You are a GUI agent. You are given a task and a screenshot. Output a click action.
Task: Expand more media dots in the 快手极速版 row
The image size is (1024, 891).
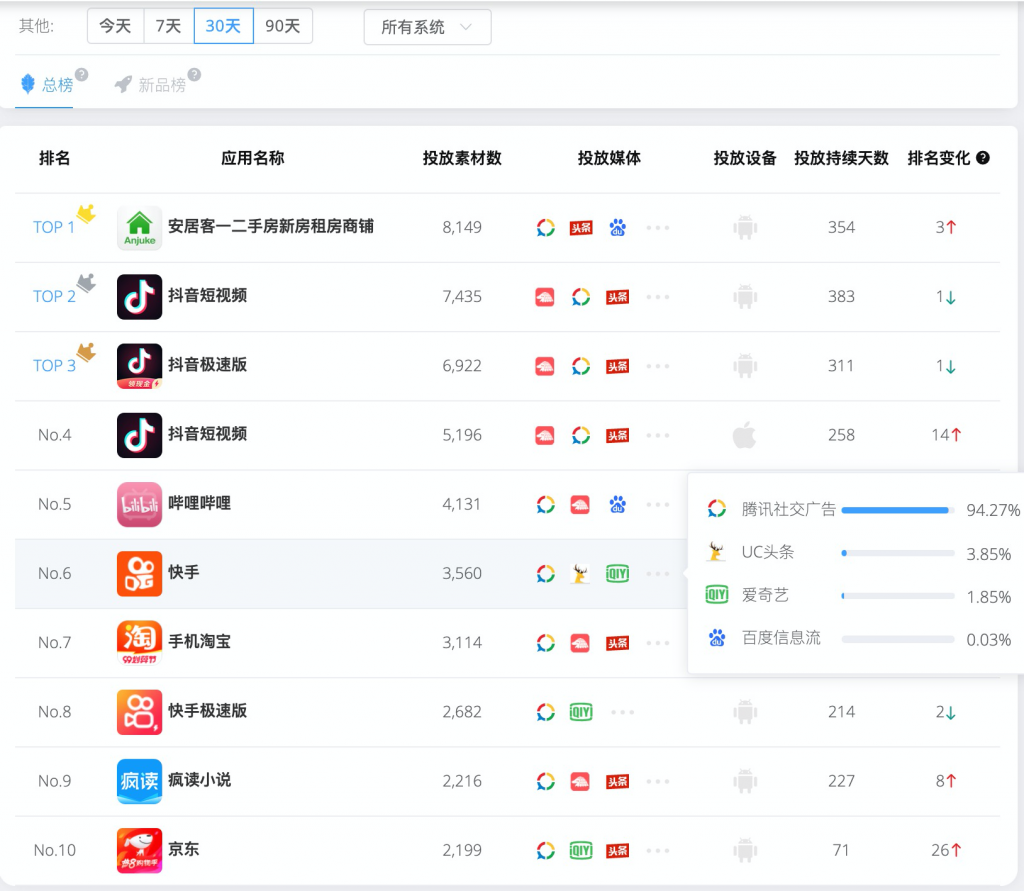622,712
